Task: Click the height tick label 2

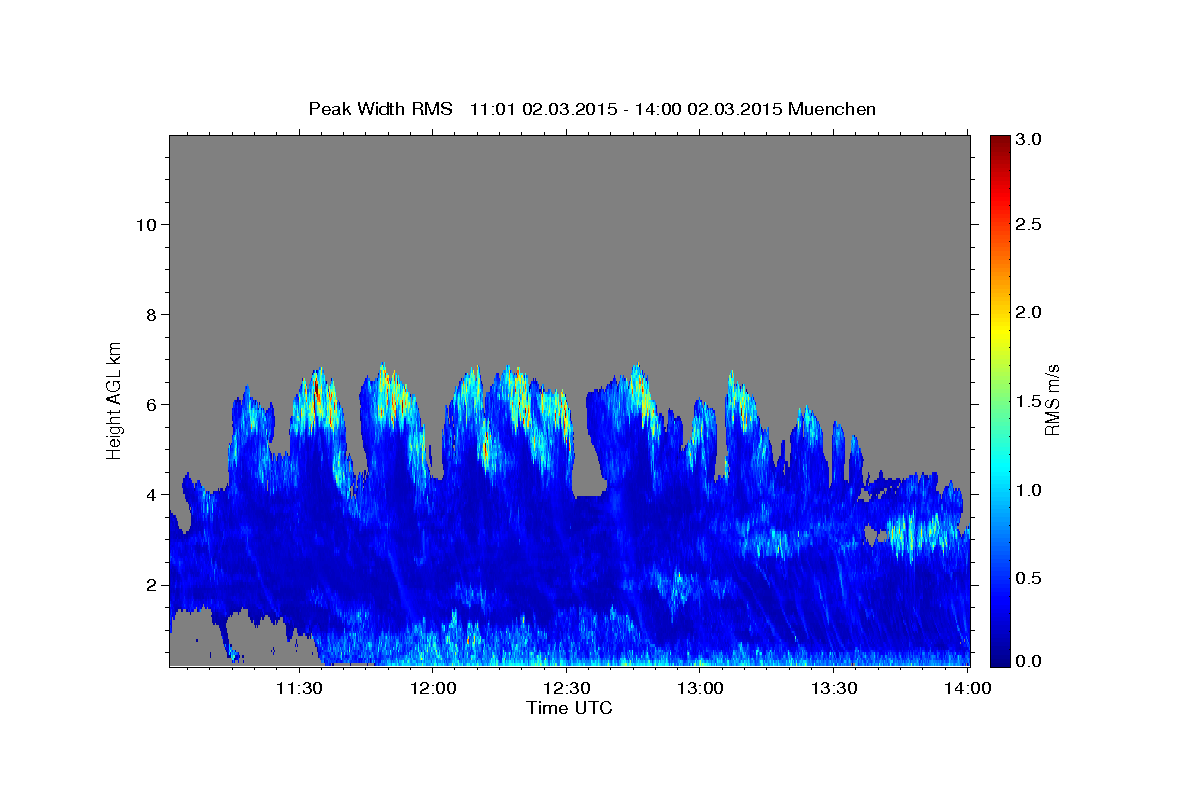Action: (149, 584)
